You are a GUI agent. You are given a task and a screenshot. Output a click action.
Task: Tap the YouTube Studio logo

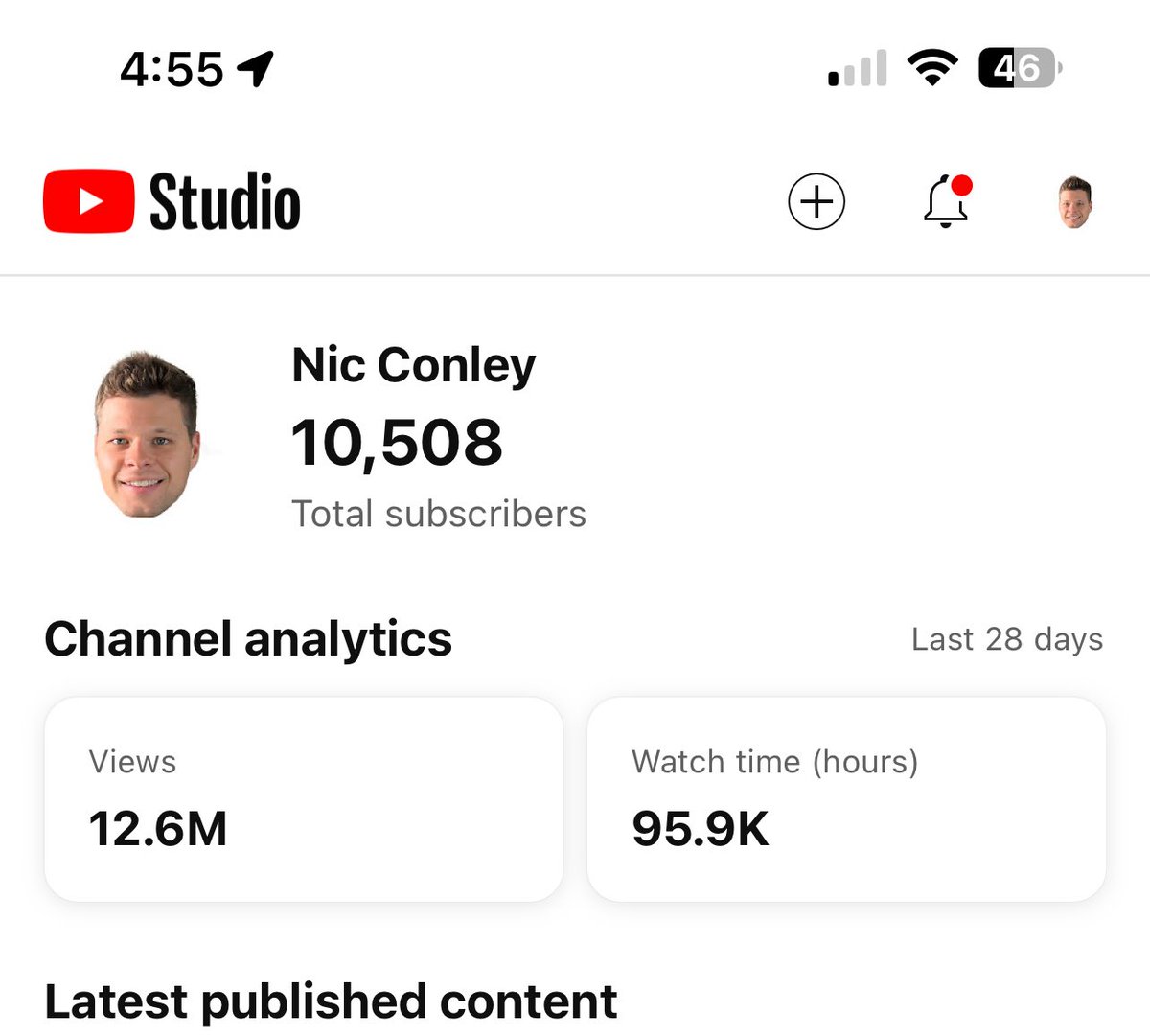coord(172,202)
